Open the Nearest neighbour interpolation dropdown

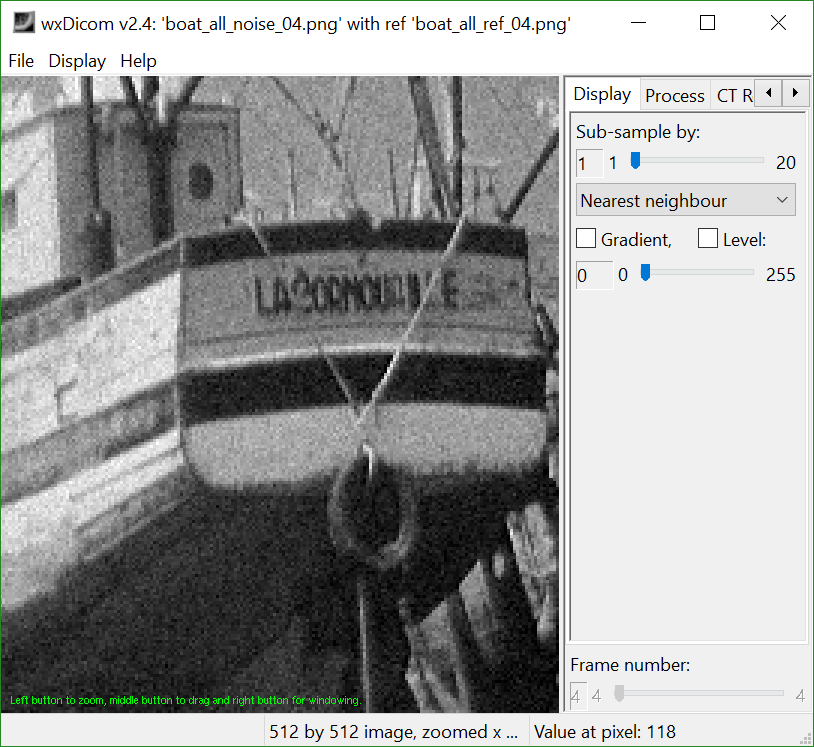pyautogui.click(x=685, y=200)
